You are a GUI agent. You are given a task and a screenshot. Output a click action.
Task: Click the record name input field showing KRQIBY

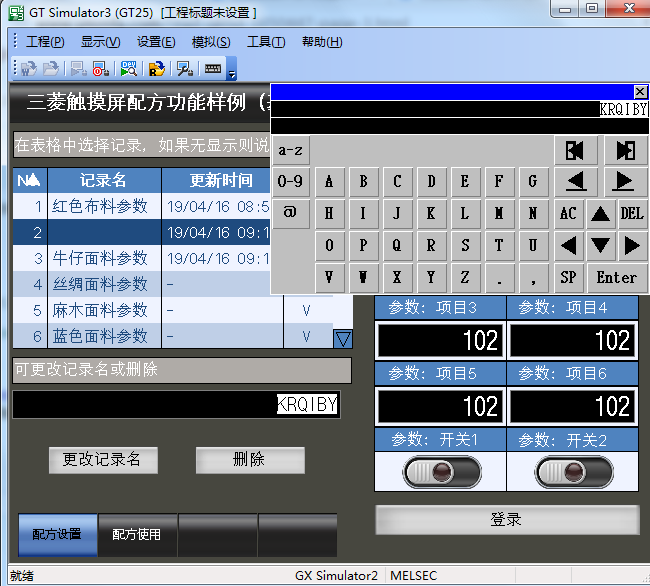[176, 405]
